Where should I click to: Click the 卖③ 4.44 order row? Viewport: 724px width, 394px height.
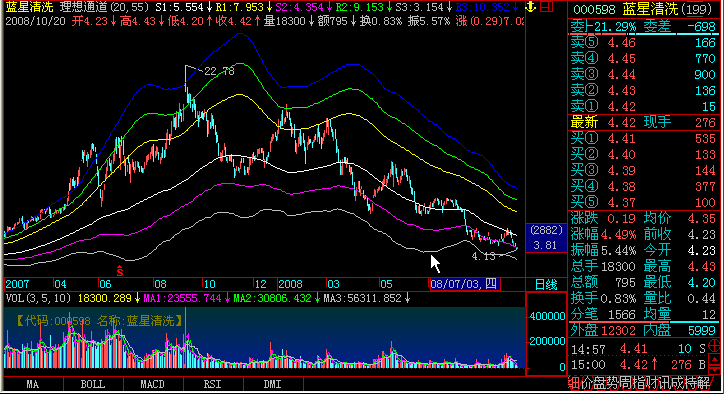click(643, 75)
